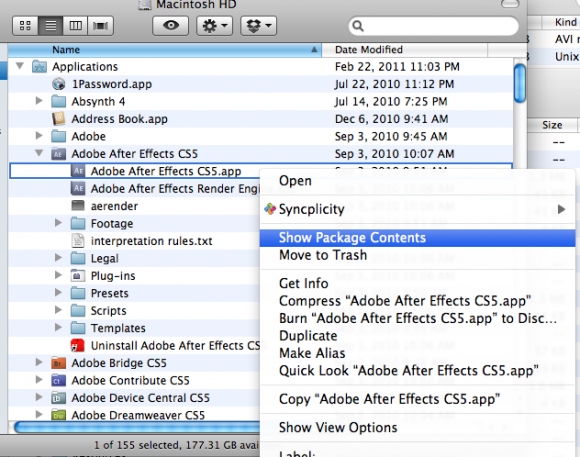Choose Compress "Adobe After Effects CS5.app"
The height and width of the screenshot is (457, 580).
[418, 301]
